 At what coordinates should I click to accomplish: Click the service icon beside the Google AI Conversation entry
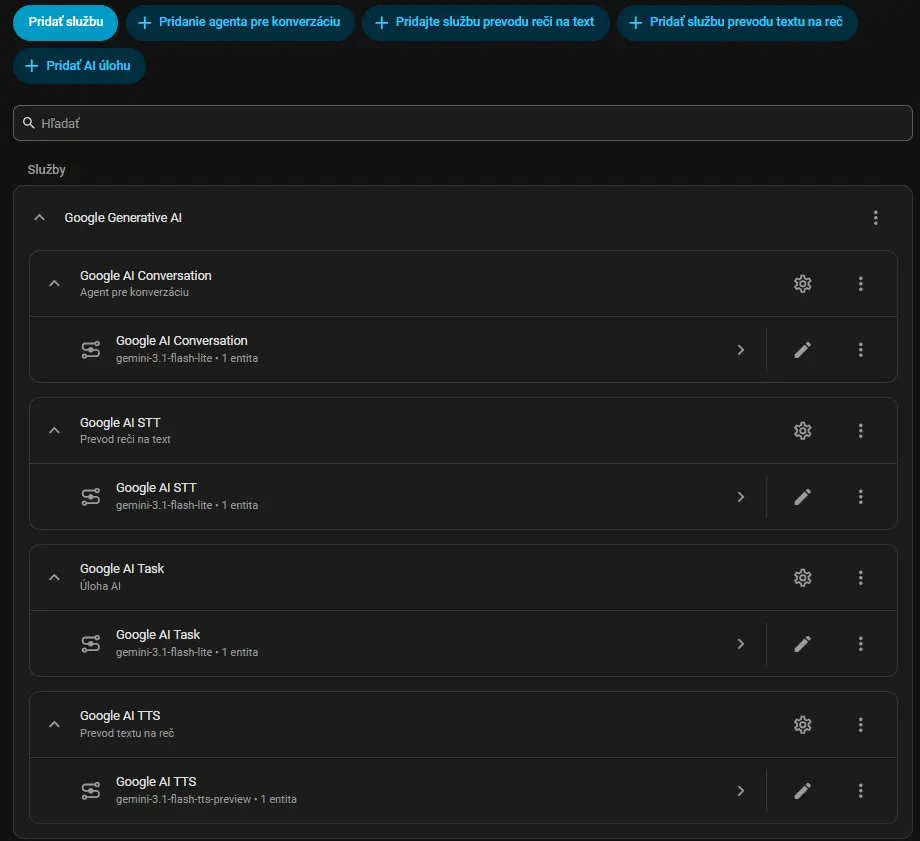point(91,350)
